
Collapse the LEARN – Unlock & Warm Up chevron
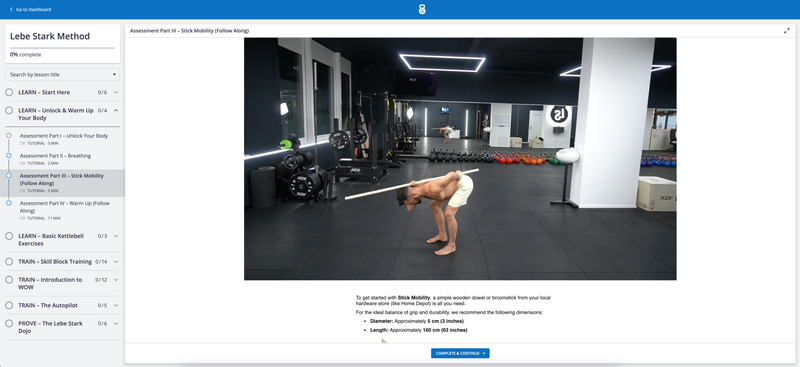click(116, 110)
